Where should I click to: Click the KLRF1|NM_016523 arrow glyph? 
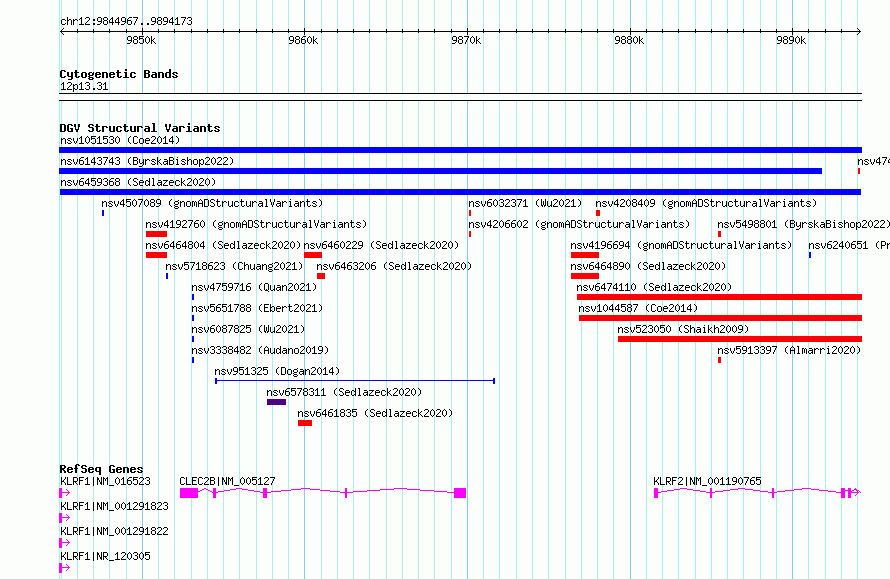[x=65, y=493]
